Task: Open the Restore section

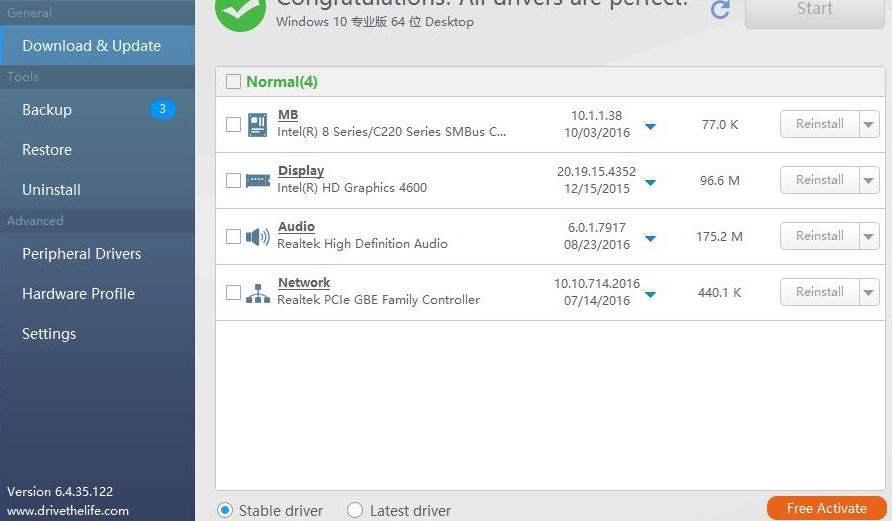Action: (47, 150)
